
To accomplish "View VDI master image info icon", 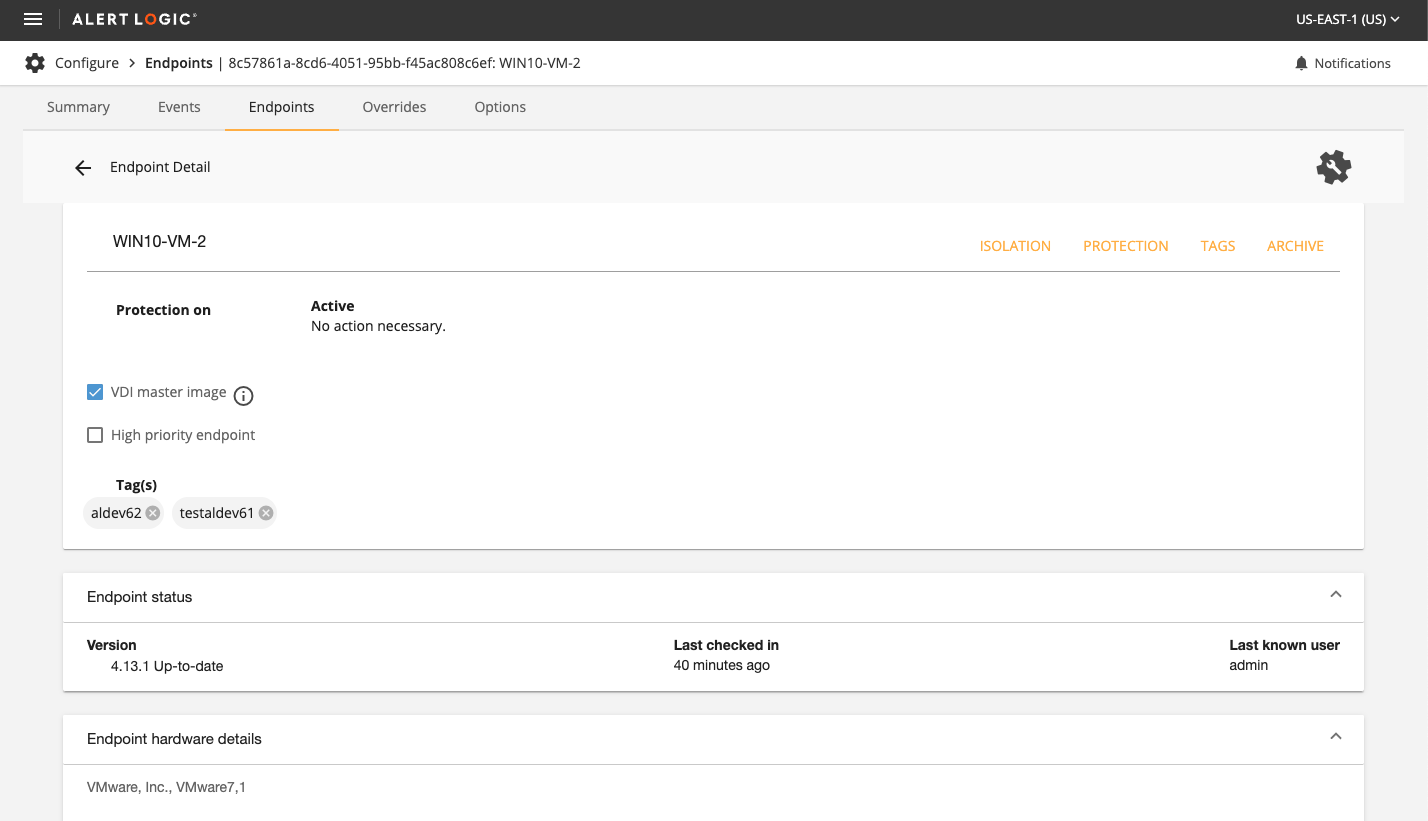I will click(243, 396).
